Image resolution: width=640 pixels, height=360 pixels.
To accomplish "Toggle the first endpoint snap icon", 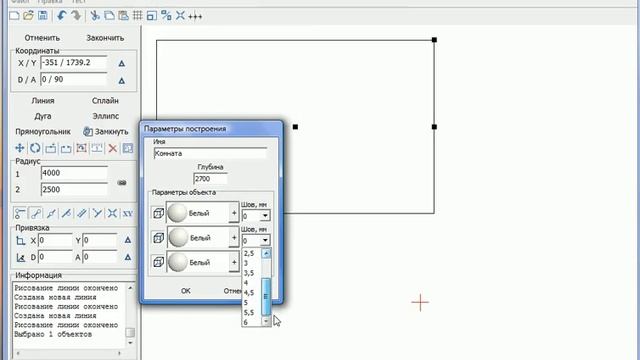I will 20,213.
